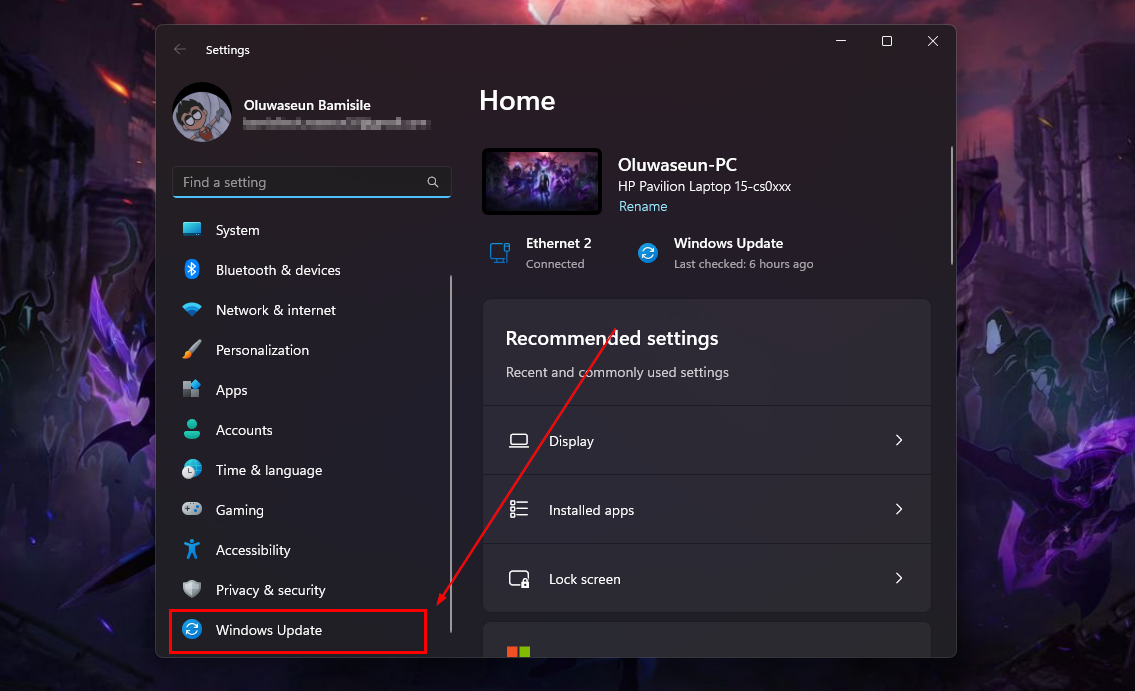Select the Network & internet Wi-Fi icon

[192, 310]
